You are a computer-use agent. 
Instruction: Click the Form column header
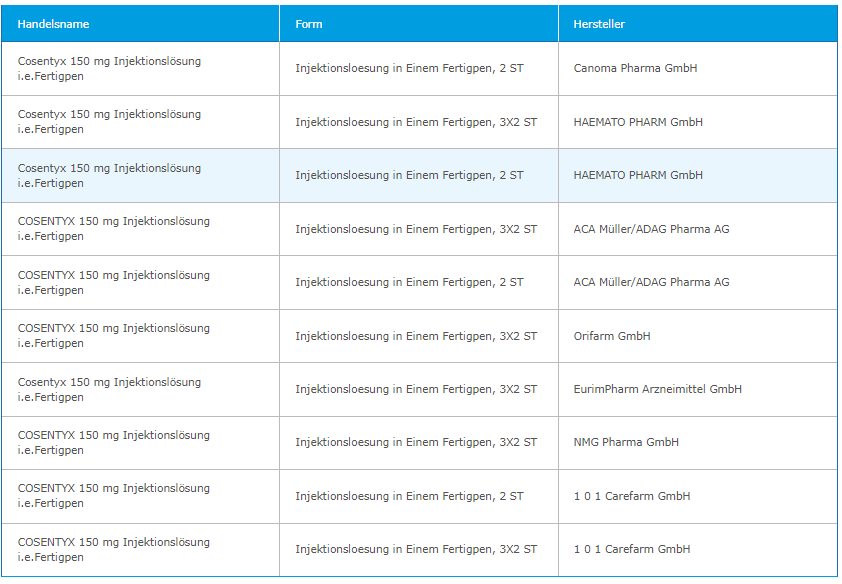coord(309,24)
